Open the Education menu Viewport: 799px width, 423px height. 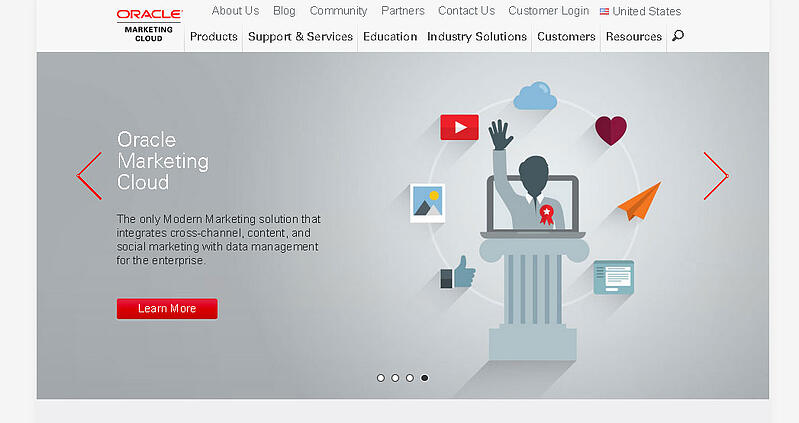pos(390,37)
